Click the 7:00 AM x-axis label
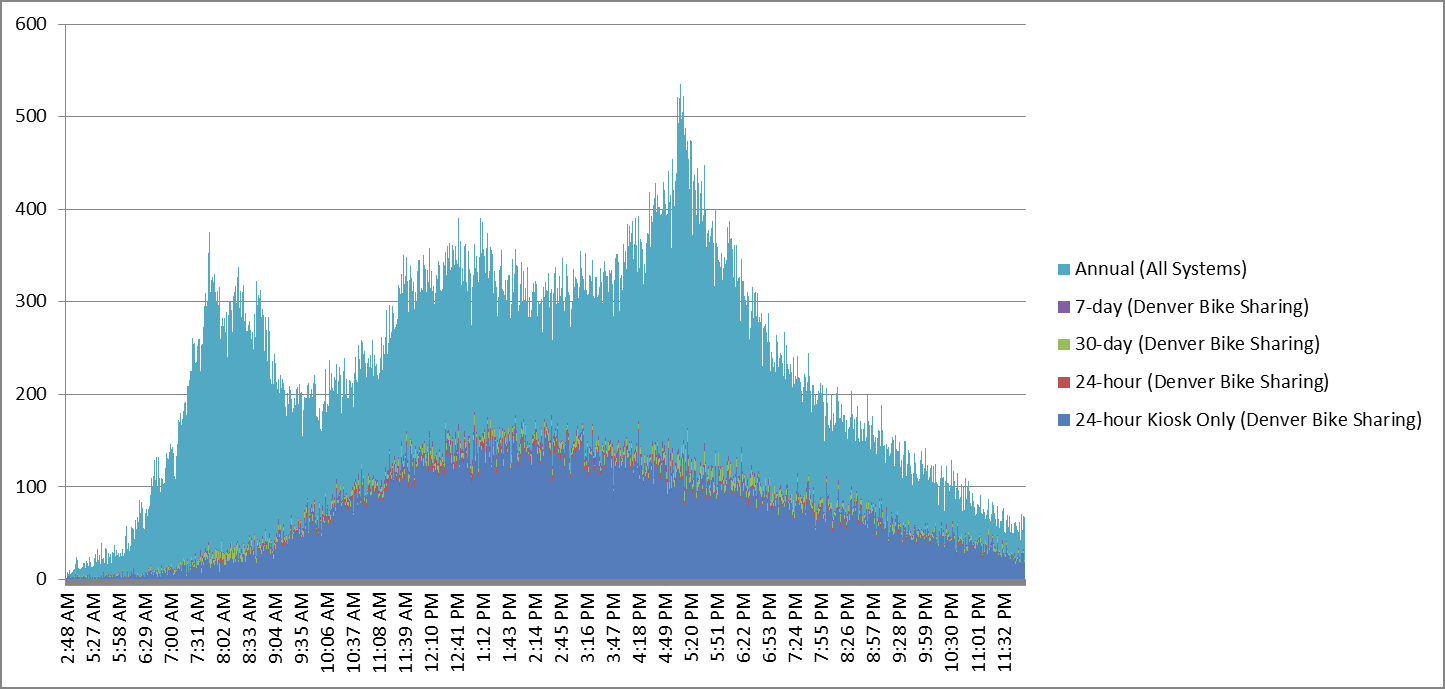The height and width of the screenshot is (689, 1445). tap(172, 627)
